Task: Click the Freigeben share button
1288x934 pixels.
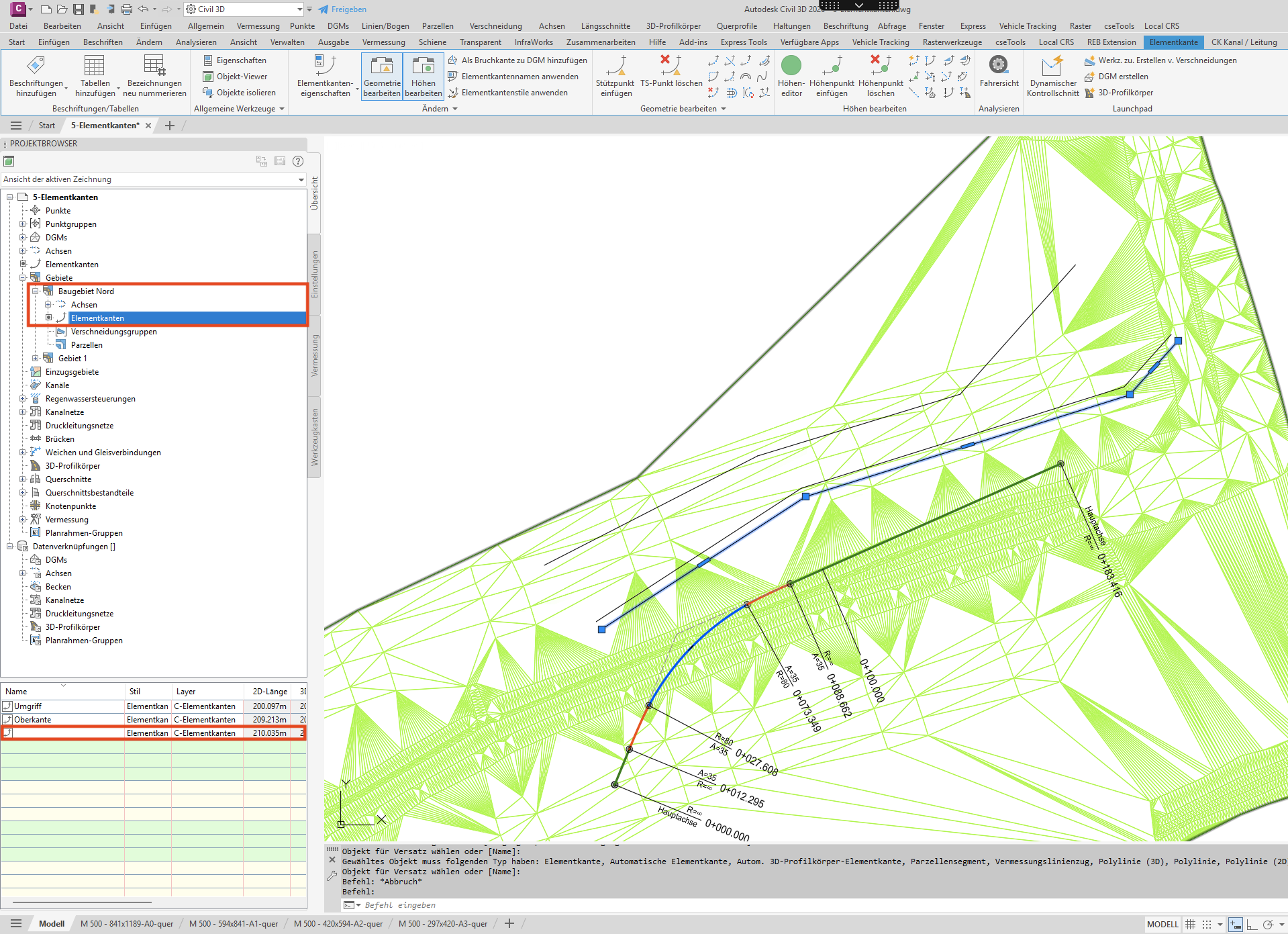Action: pyautogui.click(x=342, y=9)
